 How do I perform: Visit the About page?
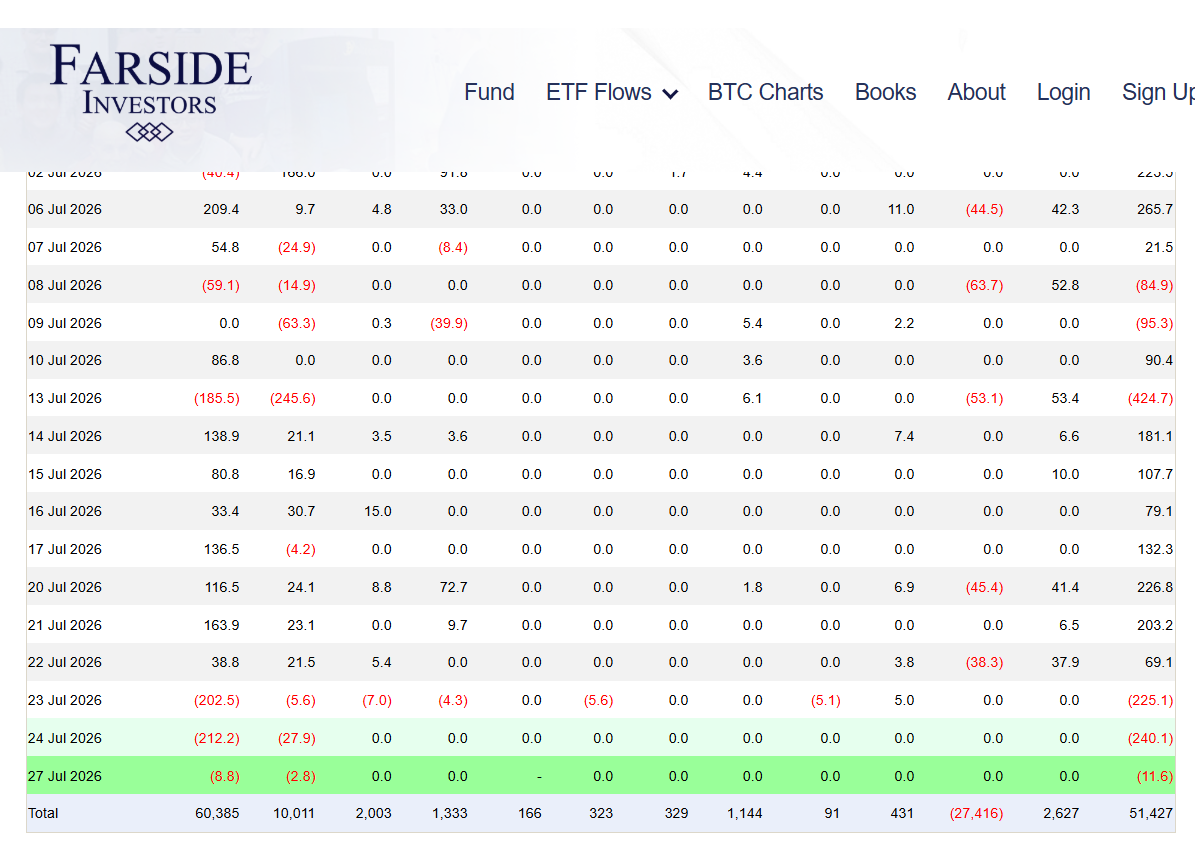[x=976, y=92]
